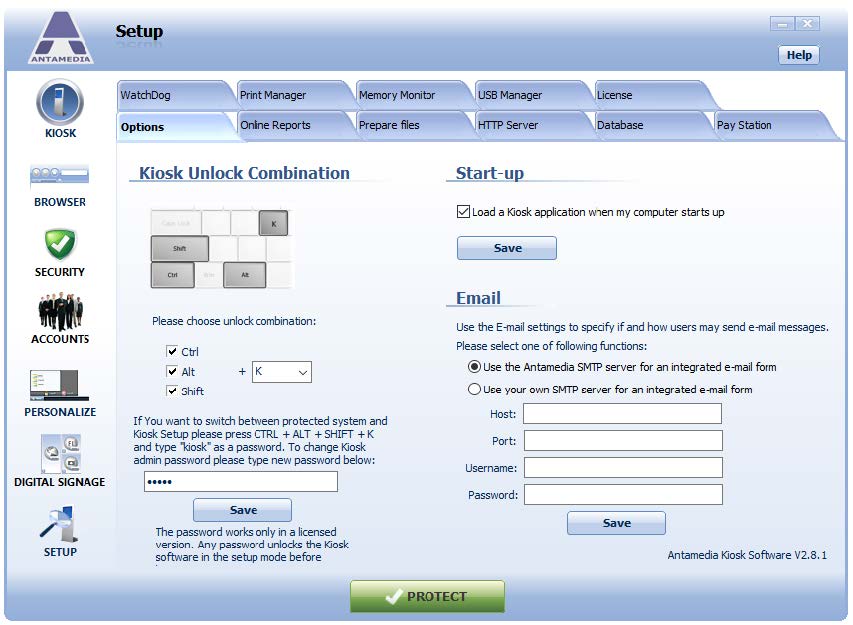Click the admin password field
853x625 pixels.
tap(241, 481)
